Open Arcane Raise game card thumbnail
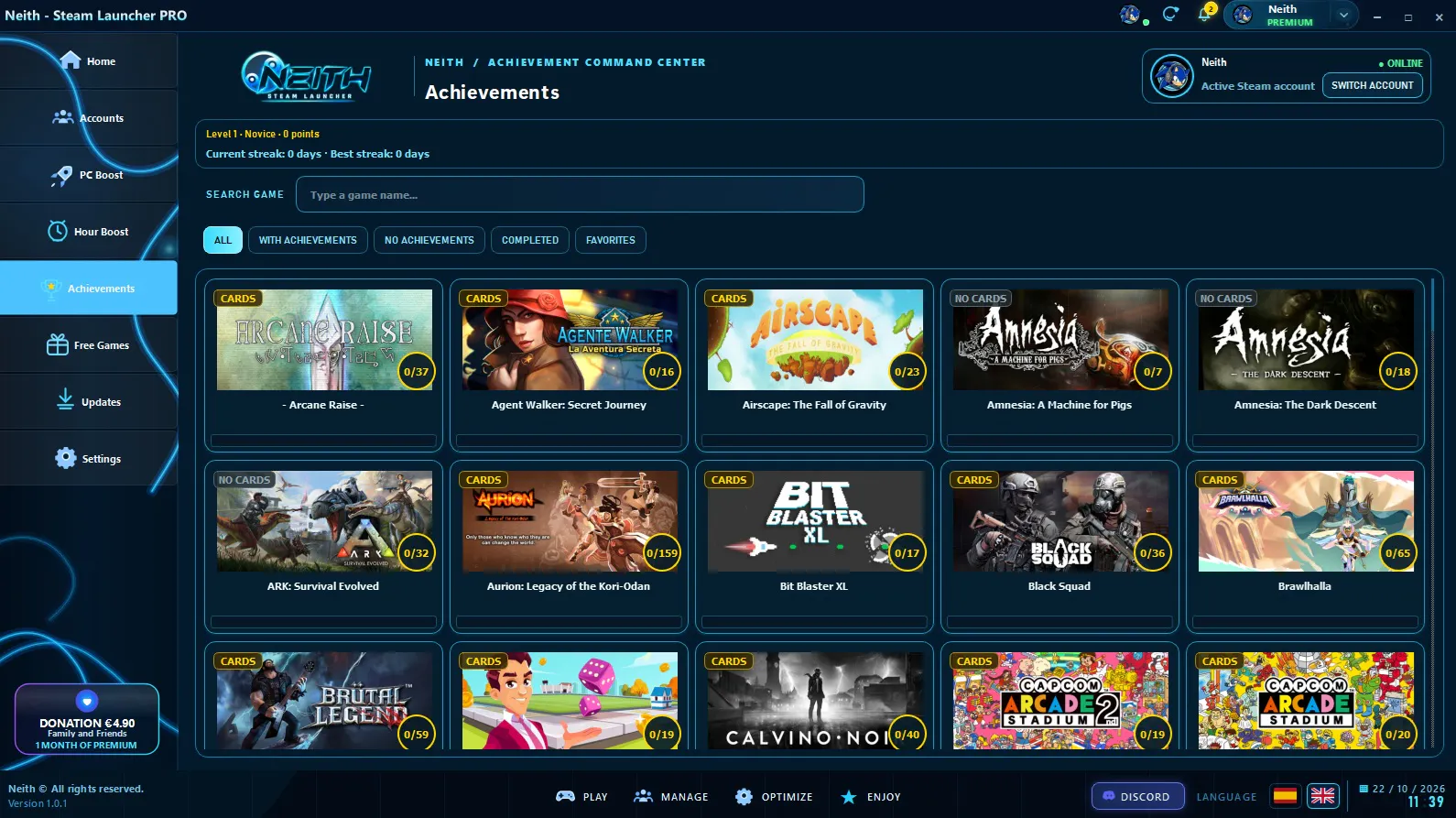The image size is (1456, 818). pyautogui.click(x=324, y=340)
